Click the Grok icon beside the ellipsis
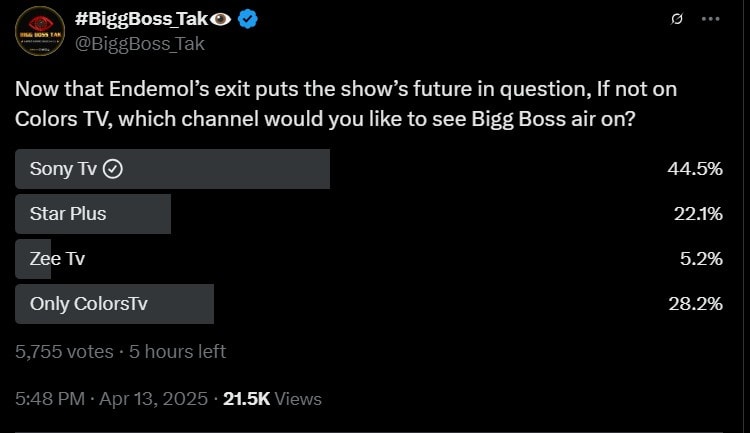Image resolution: width=750 pixels, height=433 pixels. pyautogui.click(x=677, y=20)
